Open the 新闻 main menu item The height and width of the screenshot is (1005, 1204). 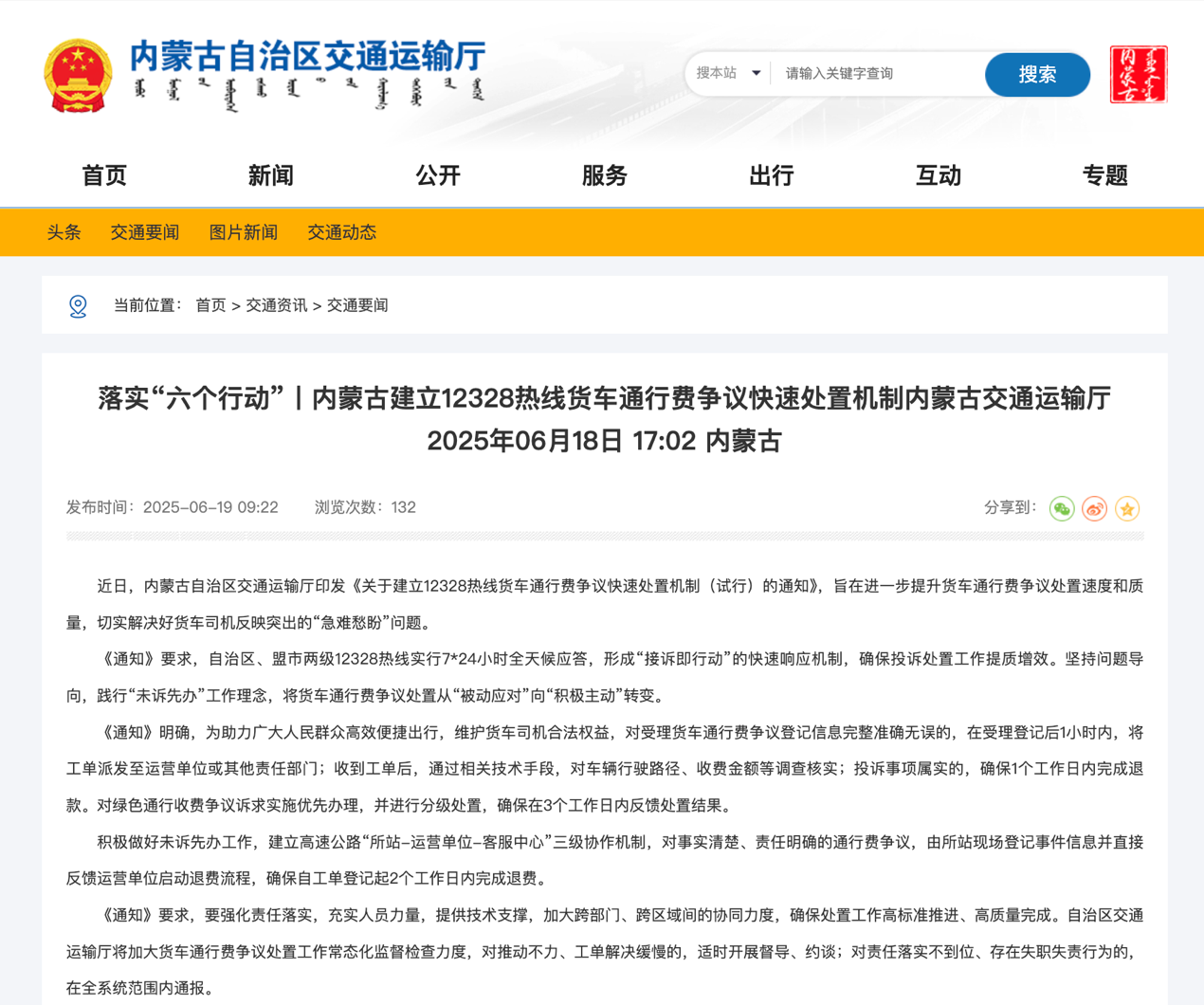pos(271,175)
